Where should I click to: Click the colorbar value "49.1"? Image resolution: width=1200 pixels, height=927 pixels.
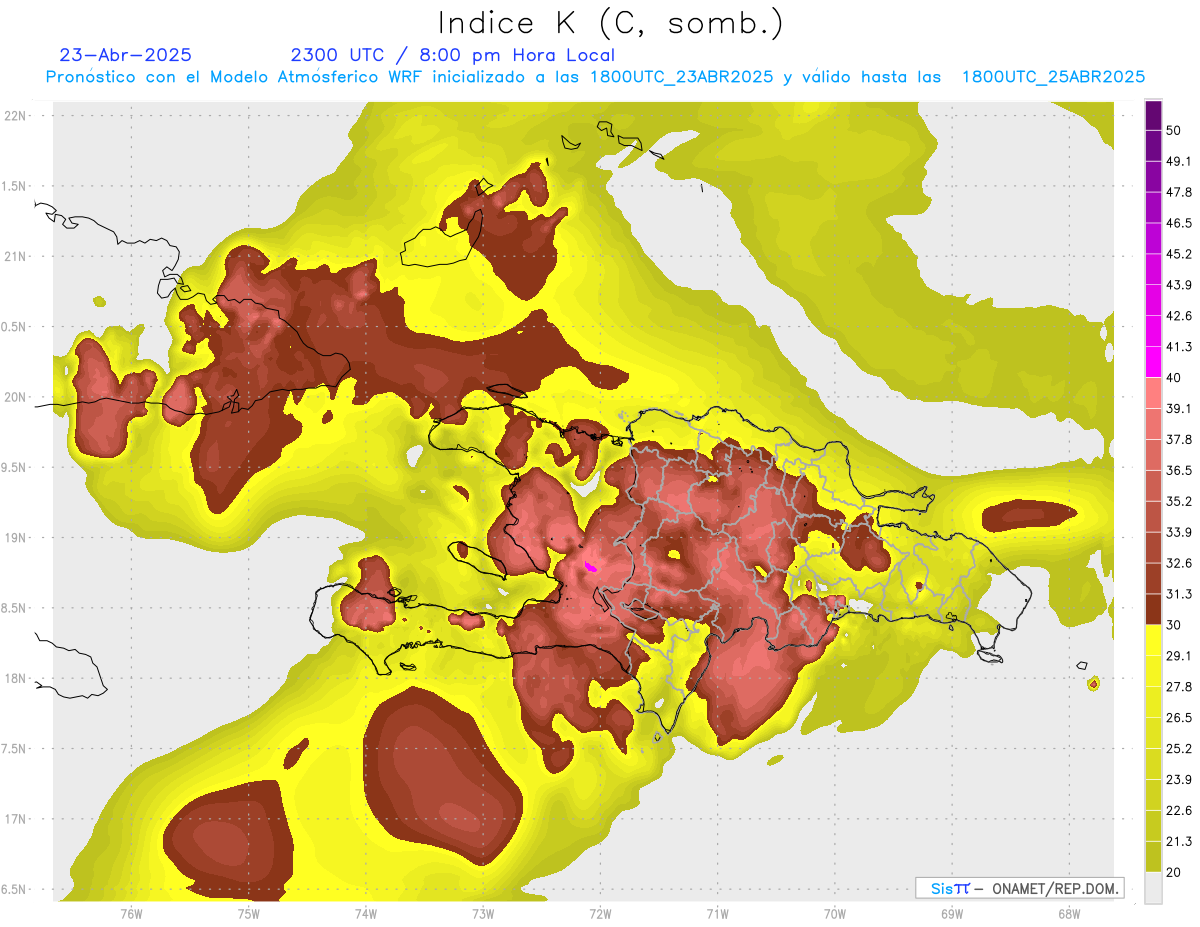click(1179, 161)
